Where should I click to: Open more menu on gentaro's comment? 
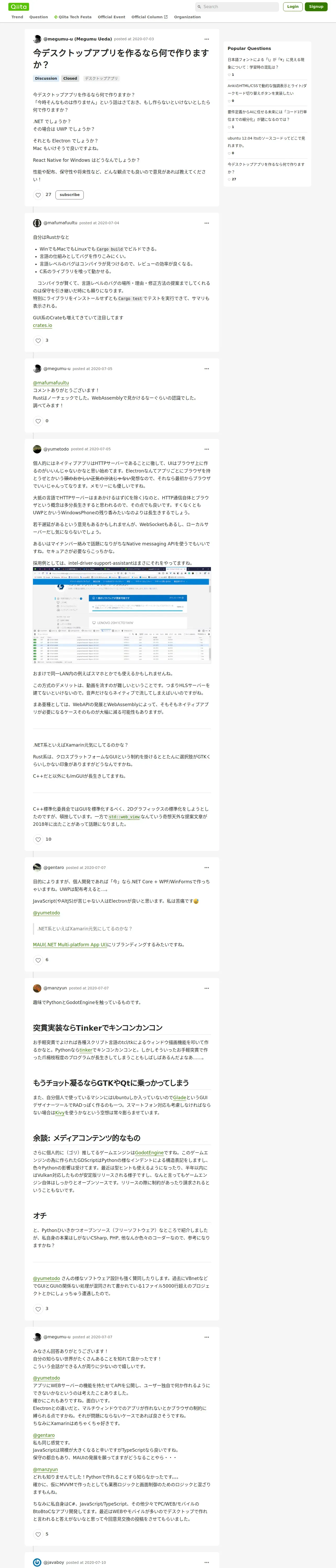pyautogui.click(x=207, y=867)
